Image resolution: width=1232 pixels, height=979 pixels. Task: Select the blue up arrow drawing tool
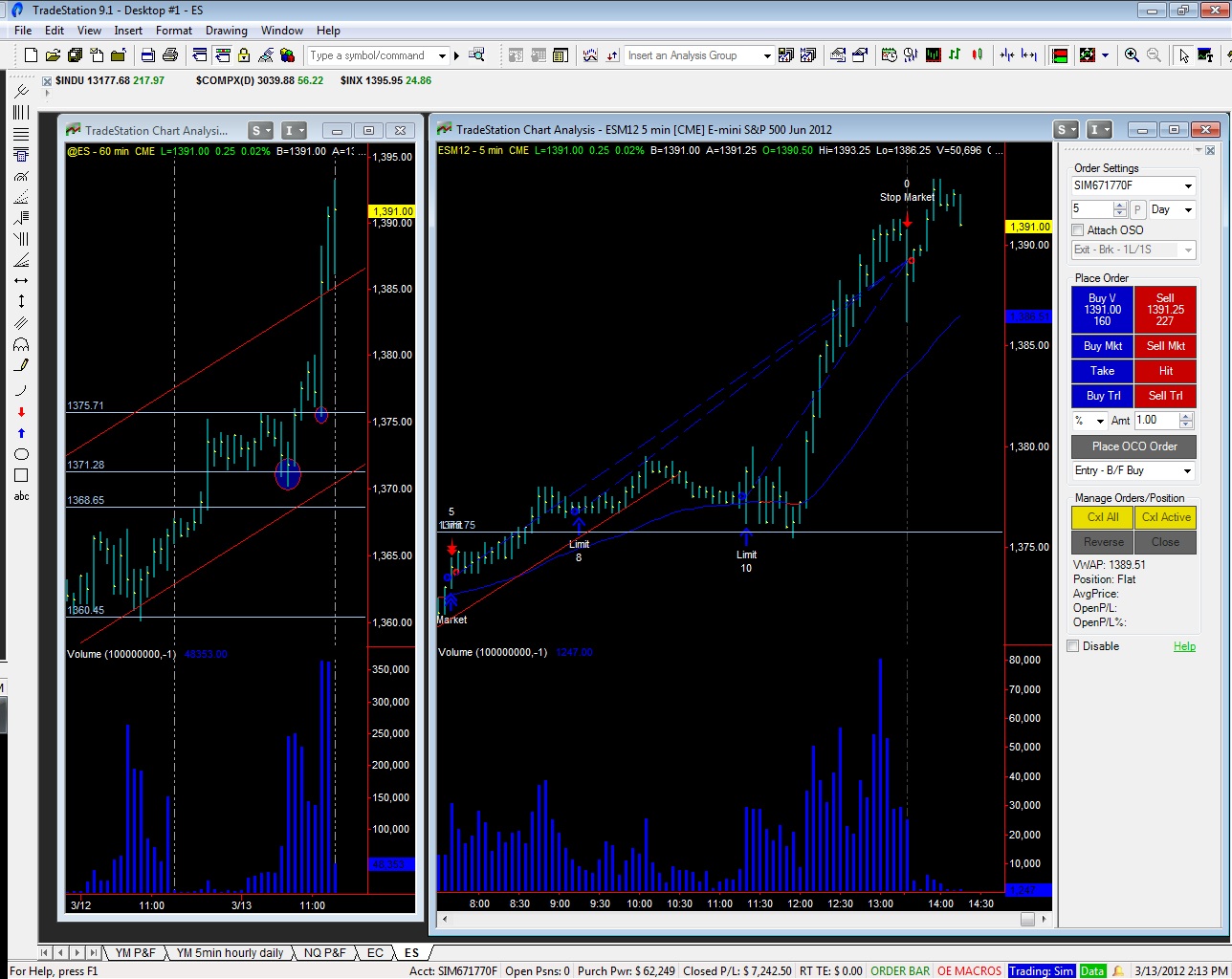[x=21, y=433]
